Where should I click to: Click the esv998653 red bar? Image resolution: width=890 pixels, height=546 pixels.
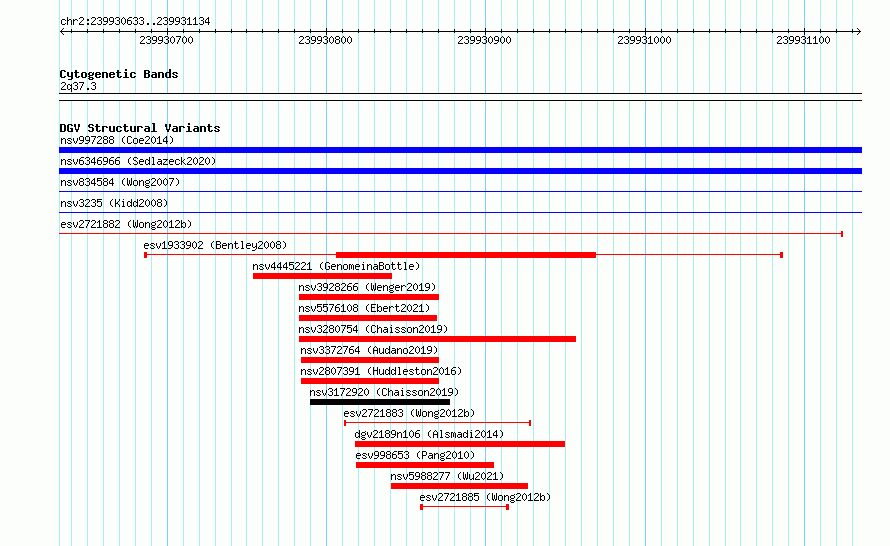(425, 465)
